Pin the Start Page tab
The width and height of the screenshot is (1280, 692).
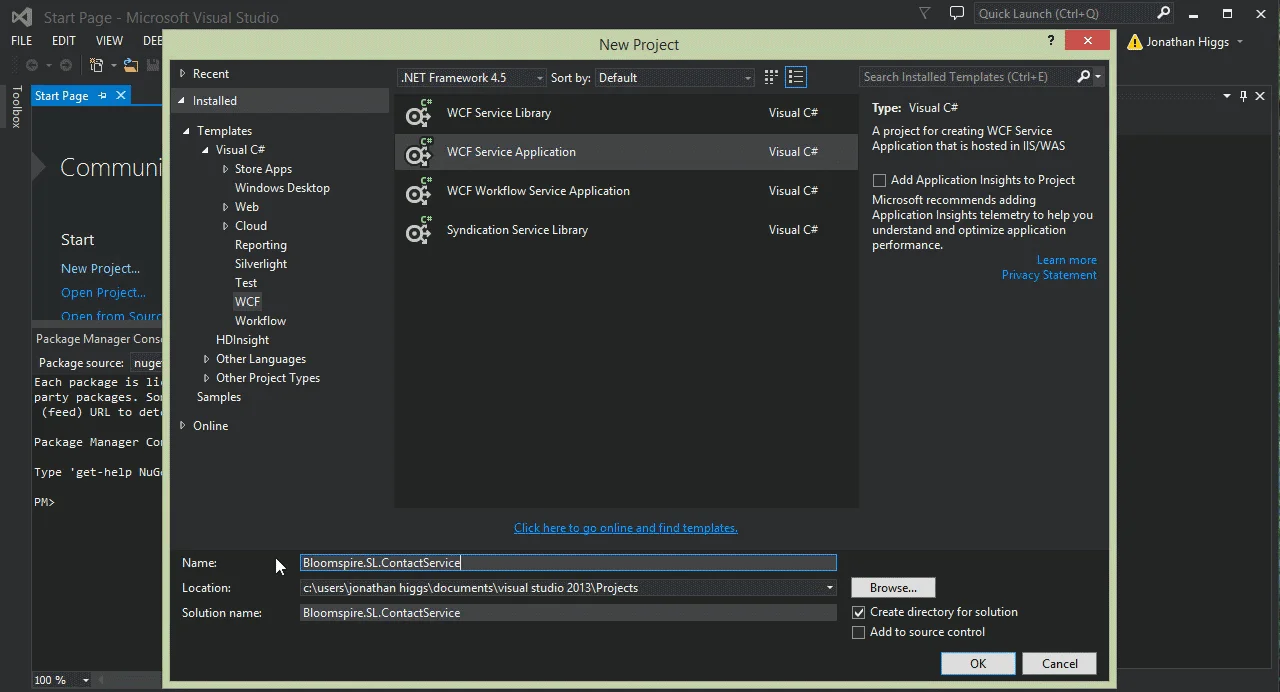(104, 95)
